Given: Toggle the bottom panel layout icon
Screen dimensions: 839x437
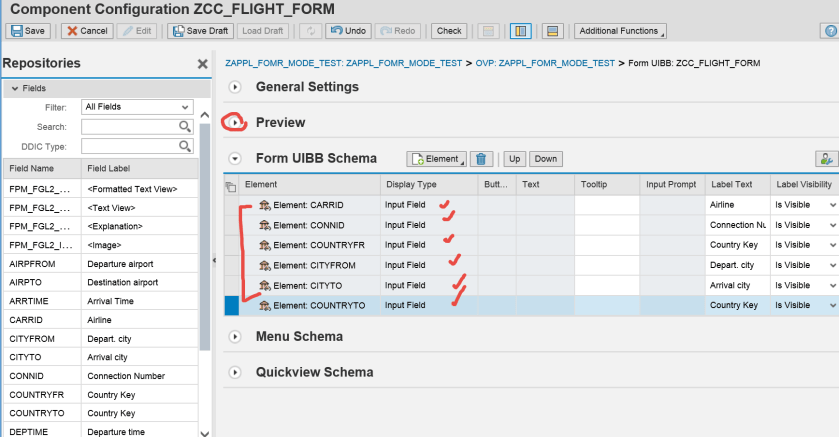Looking at the screenshot, I should click(x=553, y=31).
